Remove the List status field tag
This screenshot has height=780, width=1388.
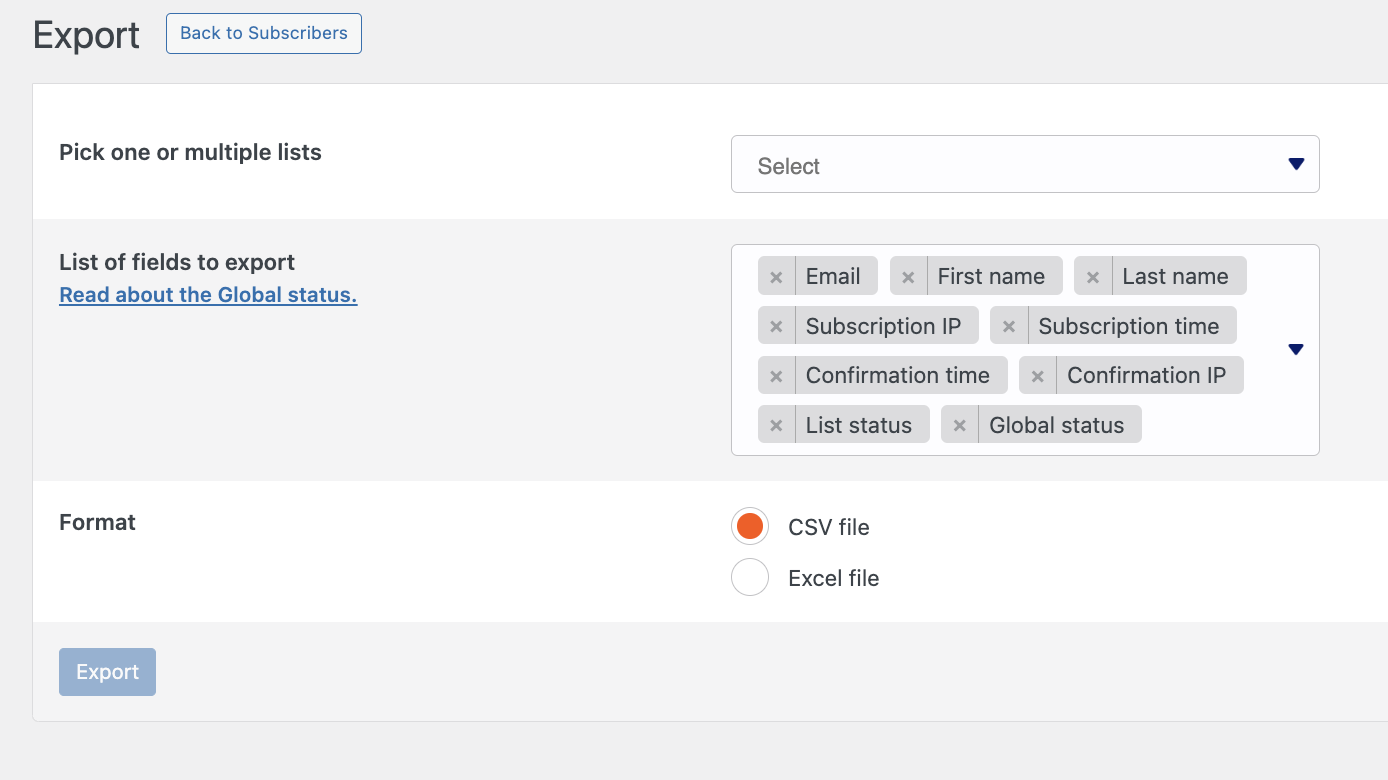click(x=776, y=425)
